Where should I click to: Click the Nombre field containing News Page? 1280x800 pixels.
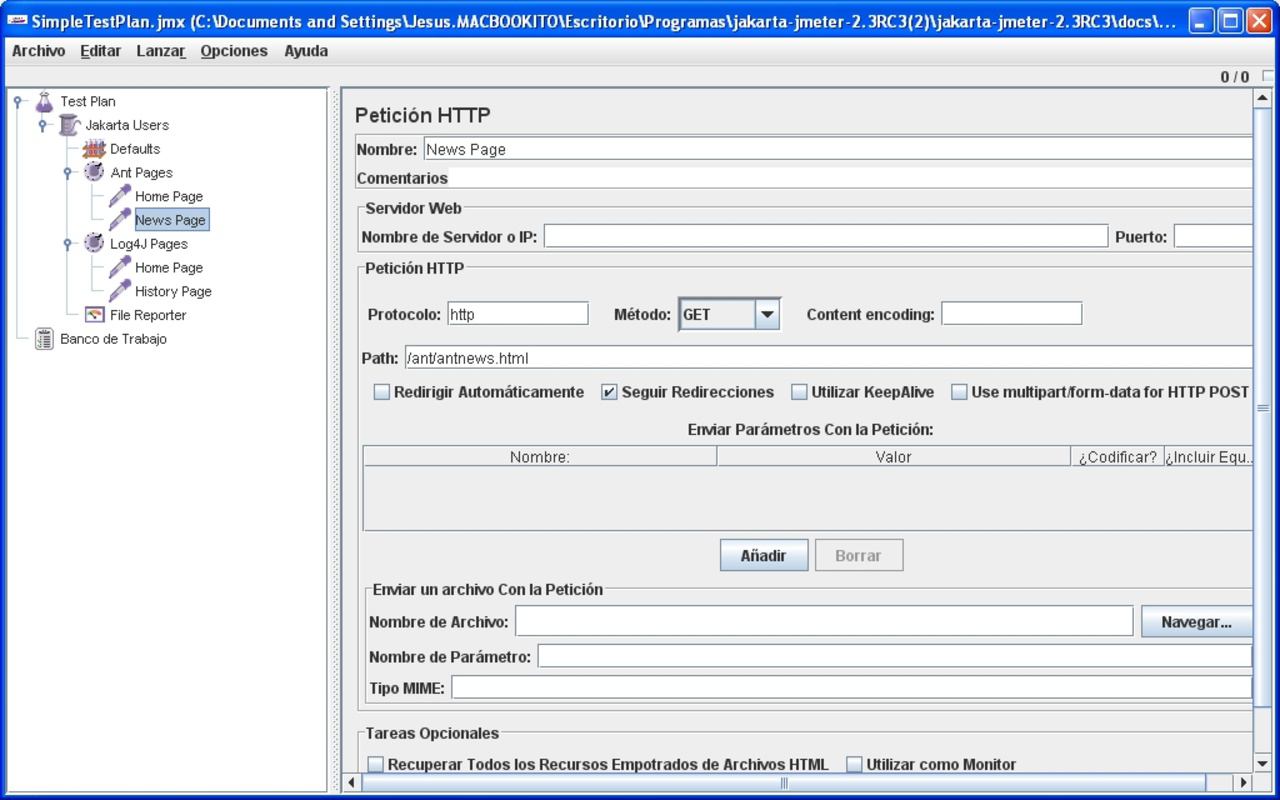[838, 149]
